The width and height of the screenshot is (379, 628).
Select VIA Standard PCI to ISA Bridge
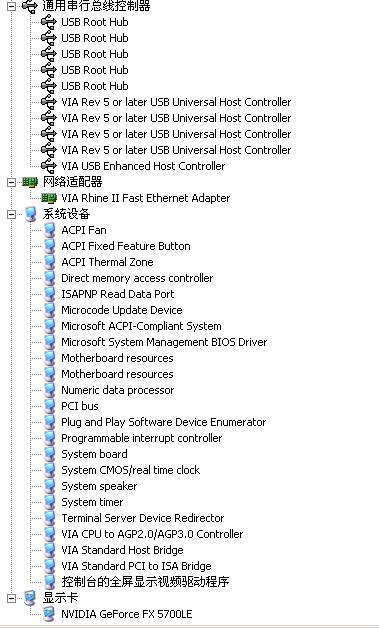click(136, 566)
